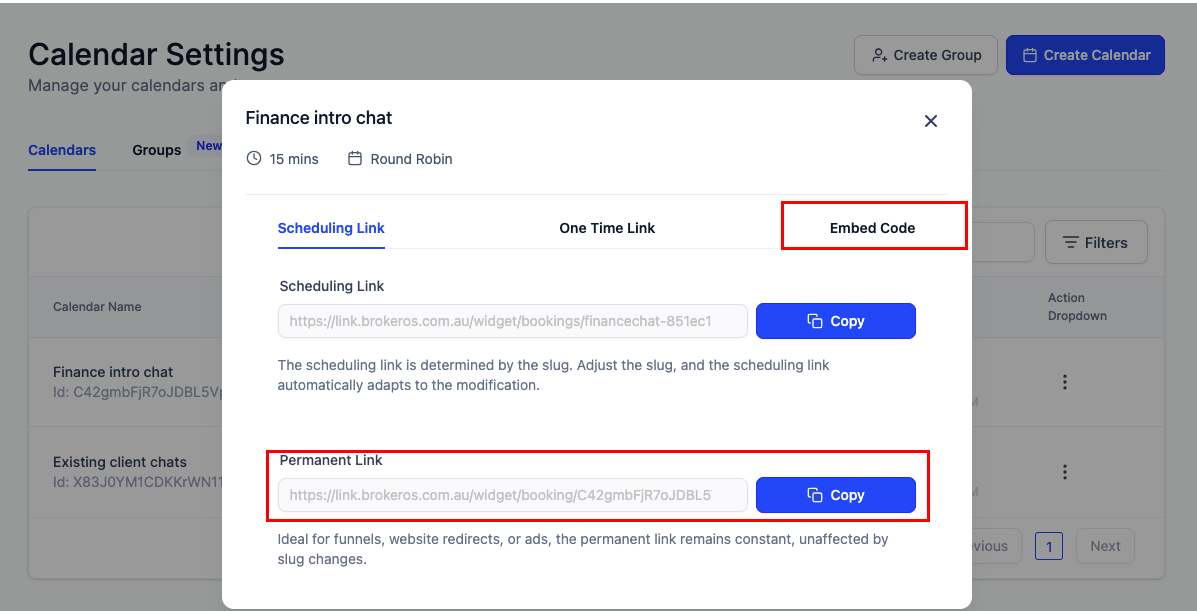Screen dimensions: 1197x611
Task: Click the Permanent Link URL field
Action: pyautogui.click(x=512, y=495)
